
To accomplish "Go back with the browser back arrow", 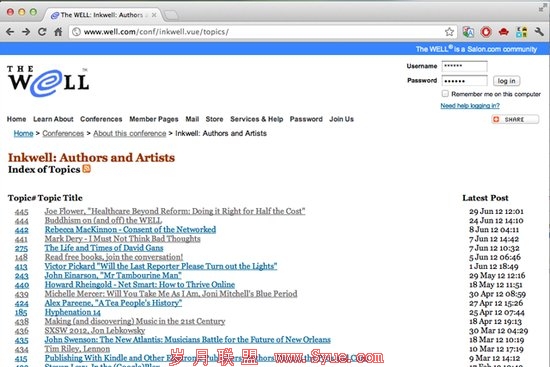I will coord(10,32).
